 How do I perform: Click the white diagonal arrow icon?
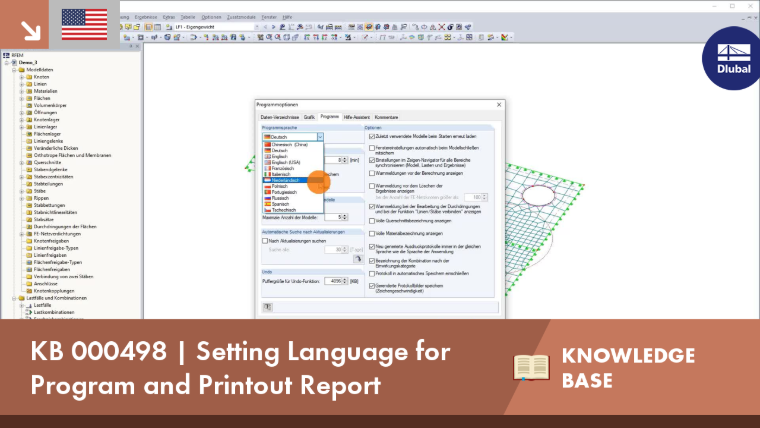pyautogui.click(x=30, y=30)
